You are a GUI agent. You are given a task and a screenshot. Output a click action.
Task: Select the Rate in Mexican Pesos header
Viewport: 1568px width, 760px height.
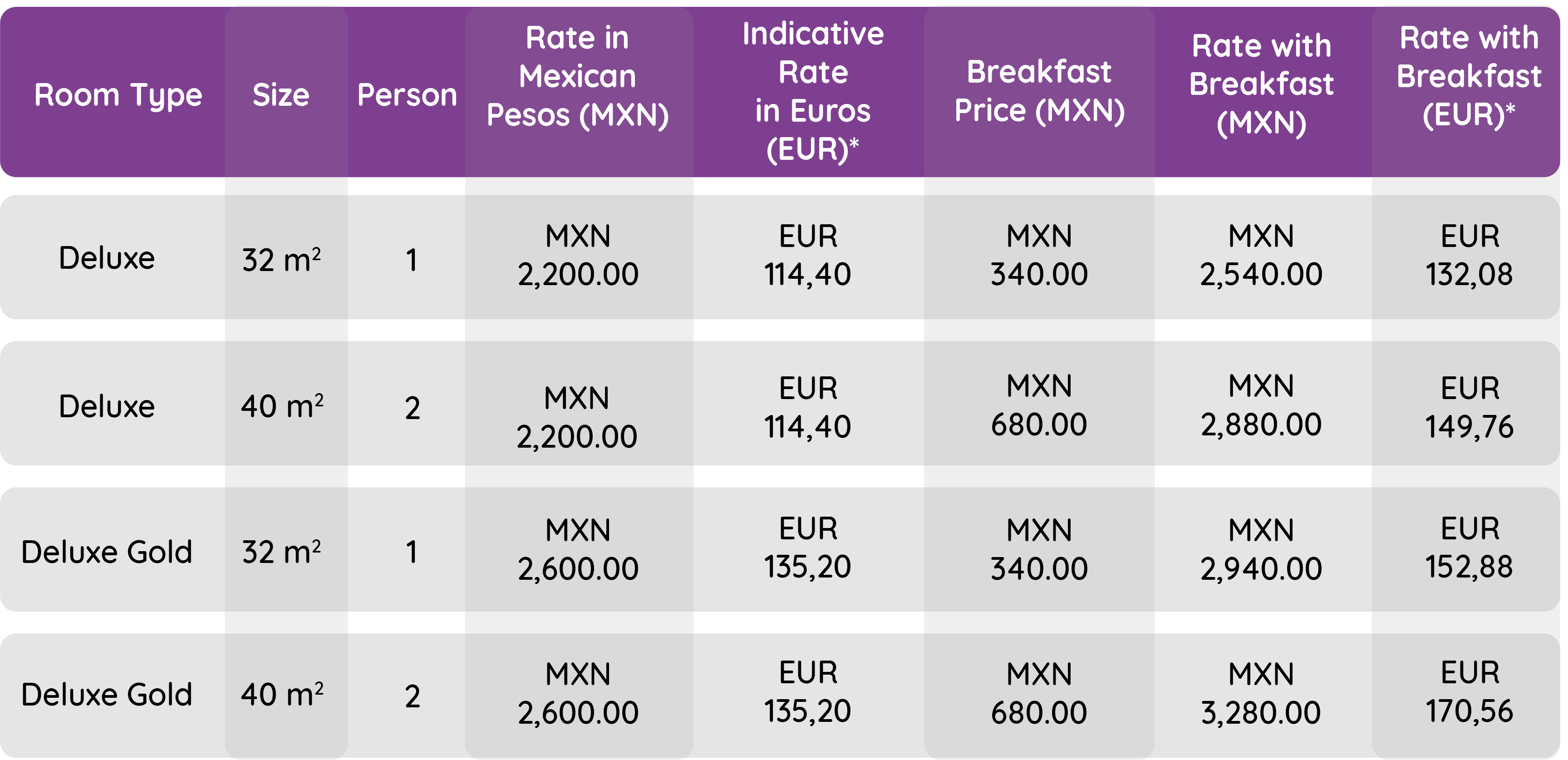click(x=578, y=76)
